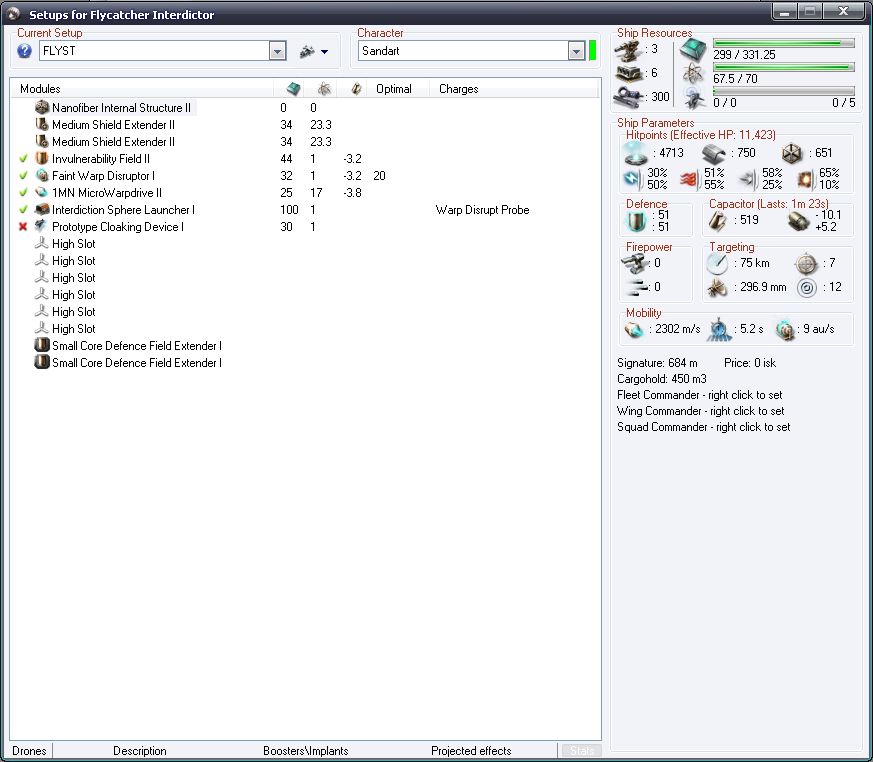This screenshot has height=762, width=873.
Task: Click Fleet Commander right click to set
Action: point(699,395)
